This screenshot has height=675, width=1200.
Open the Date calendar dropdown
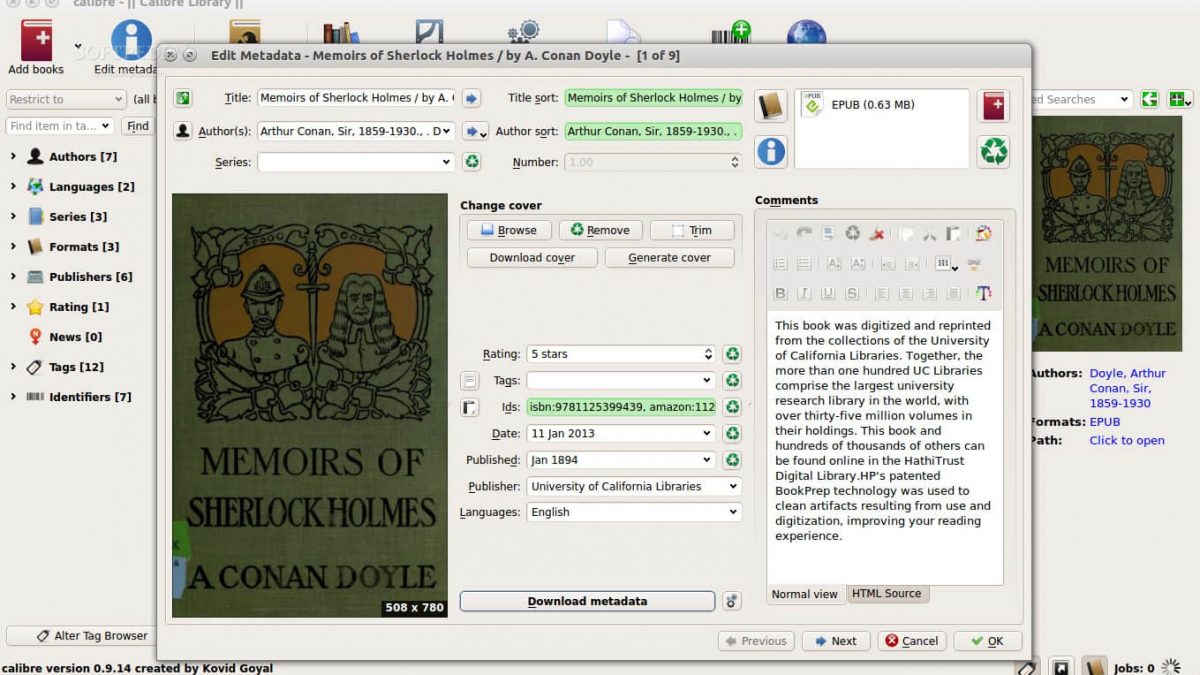(x=707, y=434)
